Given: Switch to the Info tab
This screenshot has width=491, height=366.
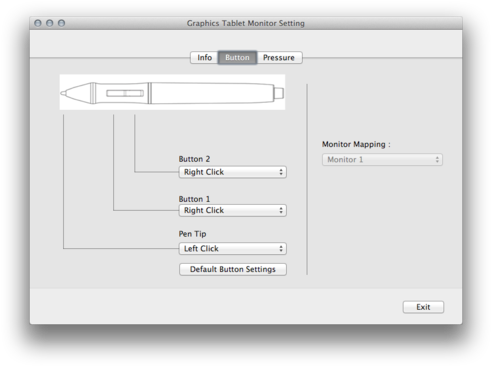Looking at the screenshot, I should (x=204, y=58).
